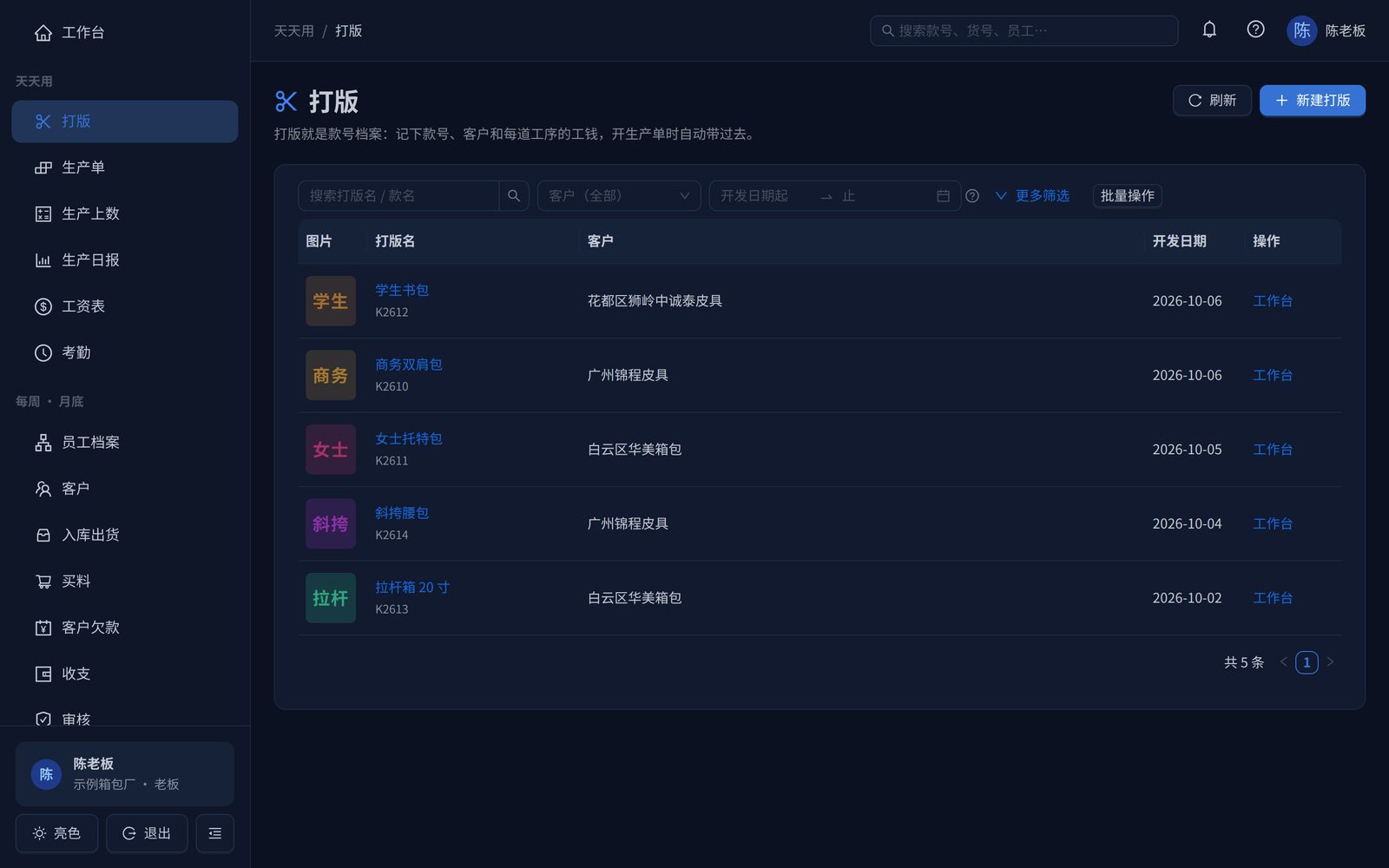
Task: Click the 客户欠款 icon
Action: click(x=43, y=628)
